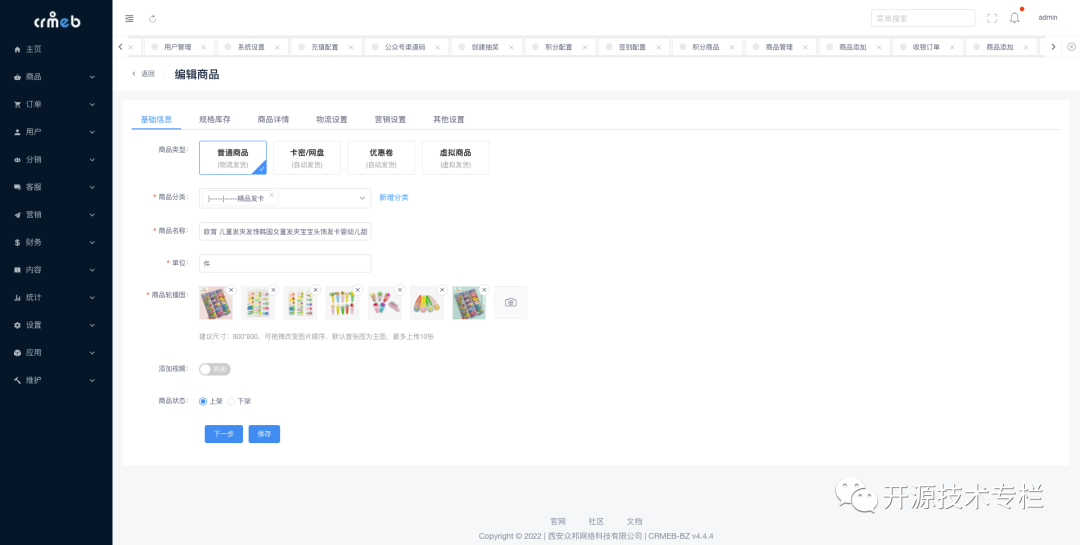This screenshot has height=545, width=1080.
Task: Choose the 优惠卷 product type card
Action: (381, 158)
